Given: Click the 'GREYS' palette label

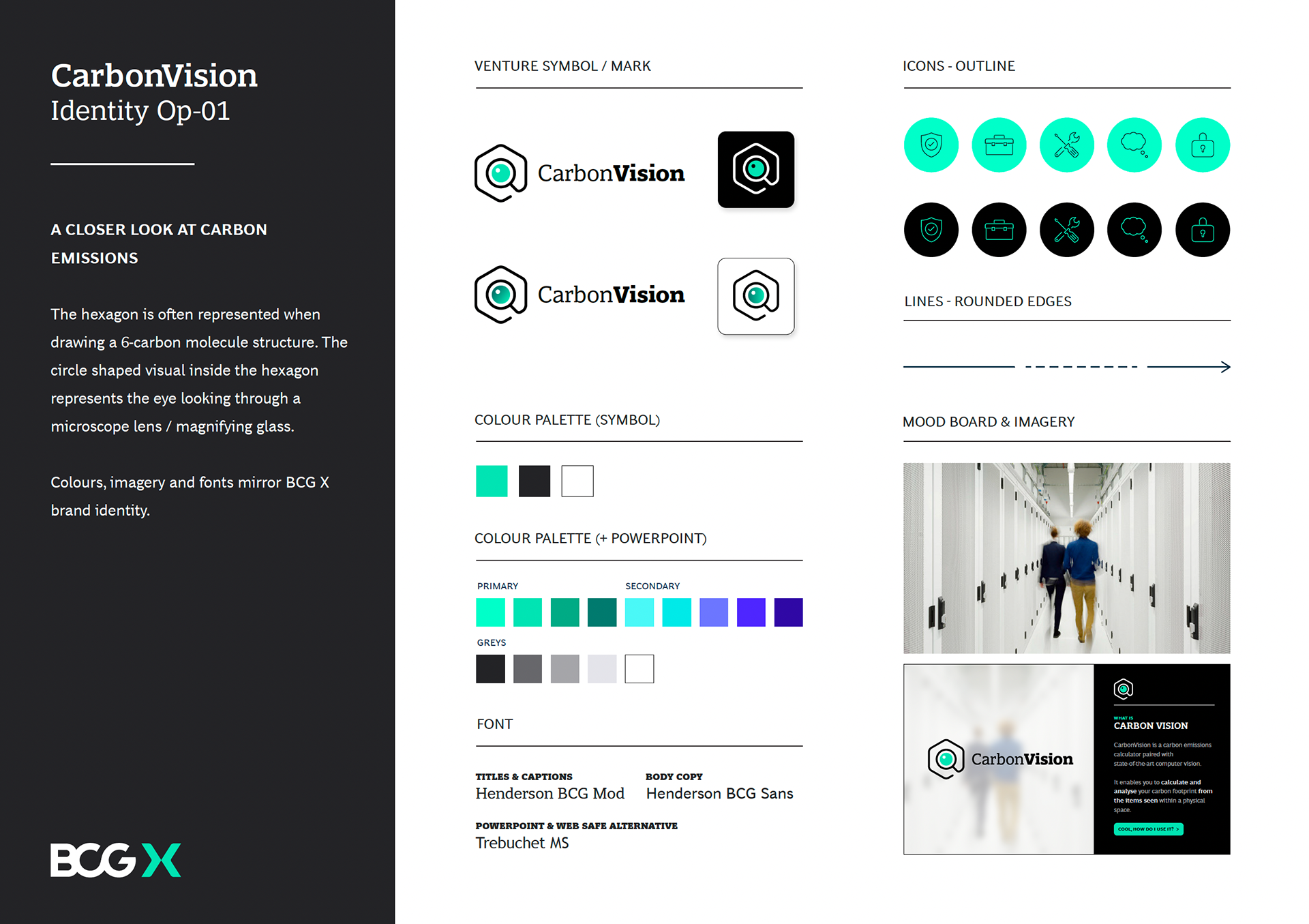Looking at the screenshot, I should (492, 643).
